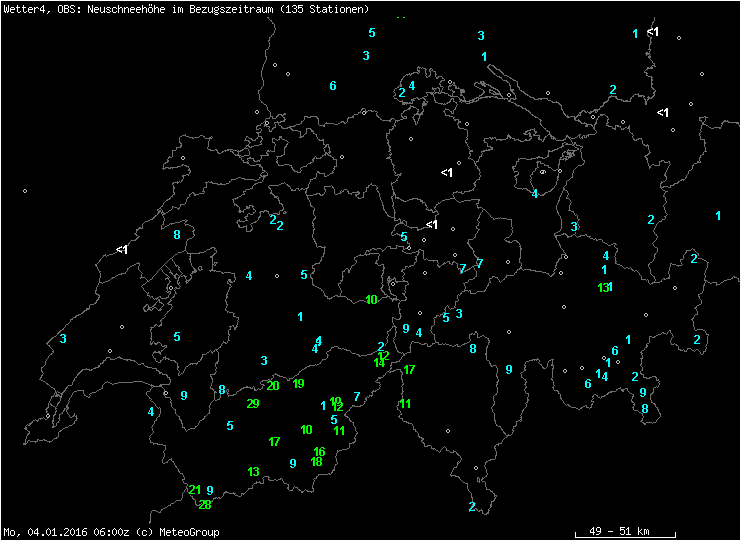Click the cyan 9 left of green 18
The image size is (740, 540).
293,464
